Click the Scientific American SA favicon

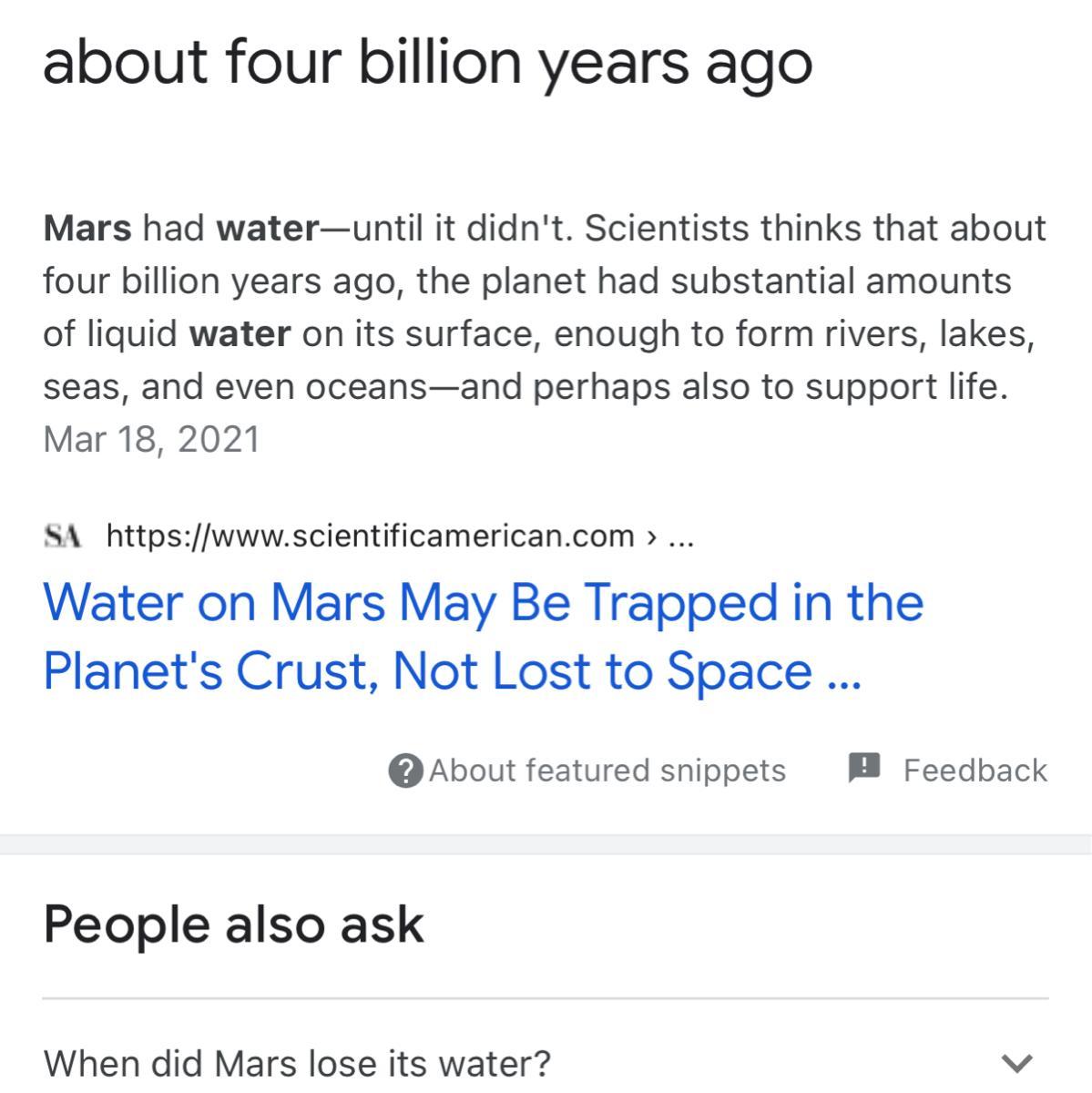tap(62, 536)
